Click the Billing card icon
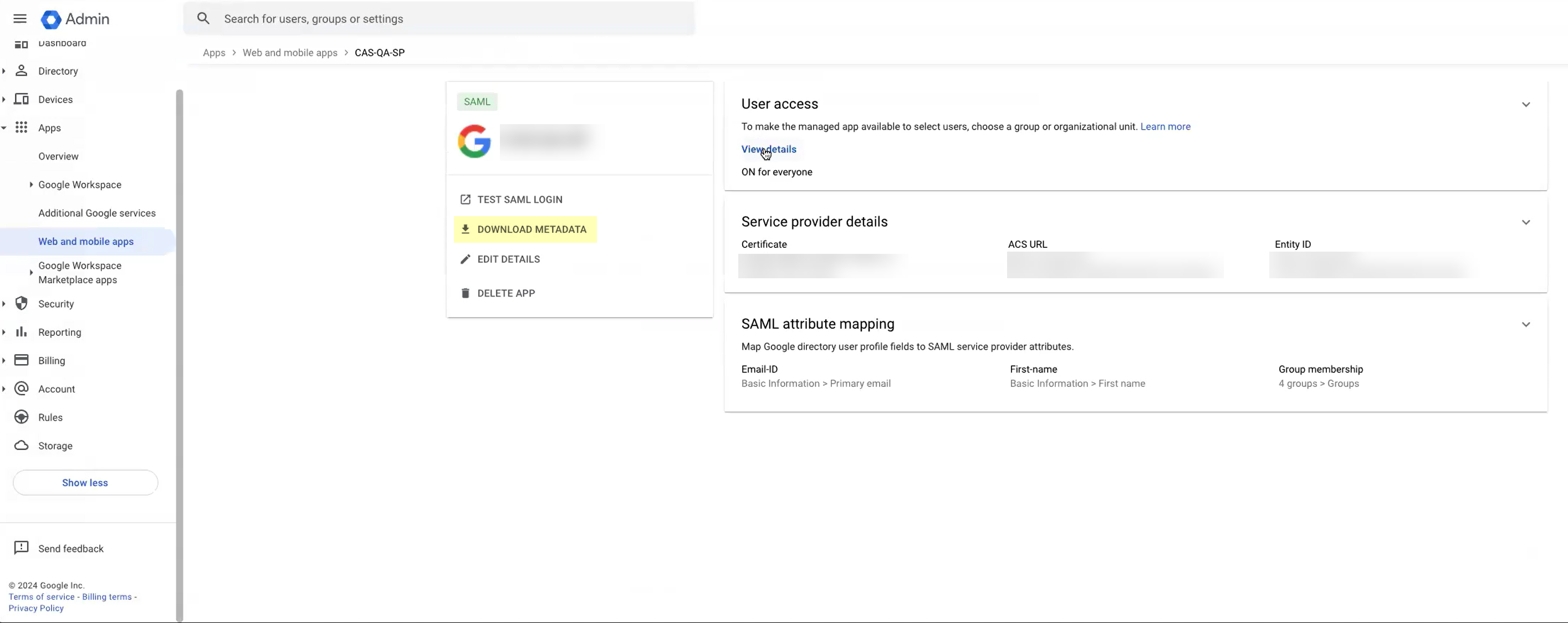 [22, 360]
